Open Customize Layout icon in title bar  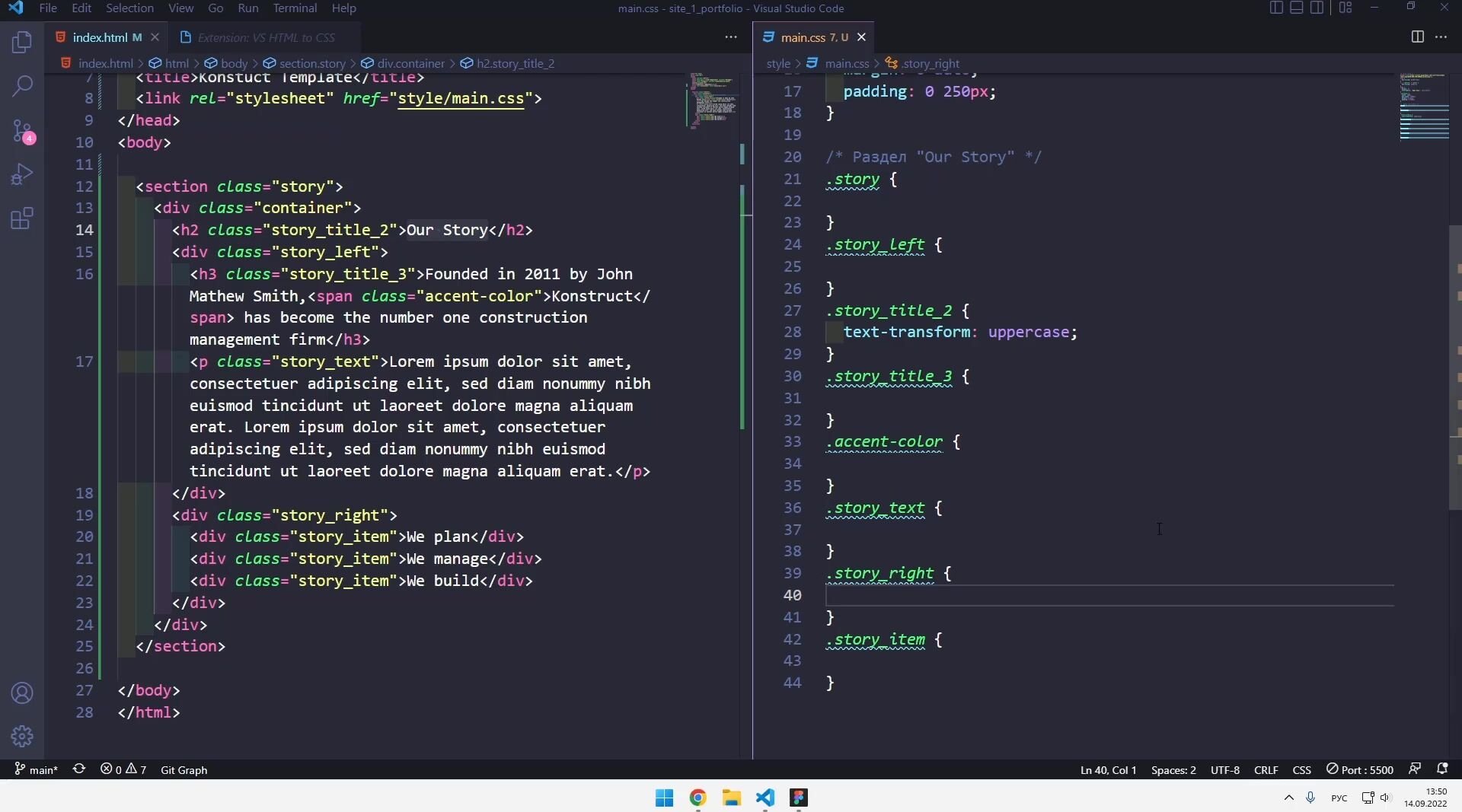click(1345, 8)
